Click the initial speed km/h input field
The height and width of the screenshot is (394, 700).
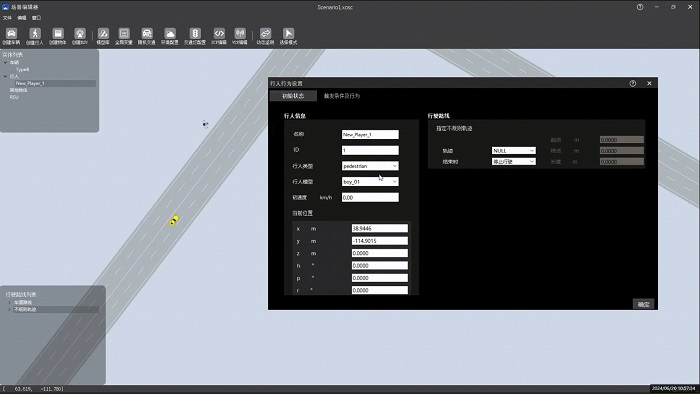click(x=370, y=197)
